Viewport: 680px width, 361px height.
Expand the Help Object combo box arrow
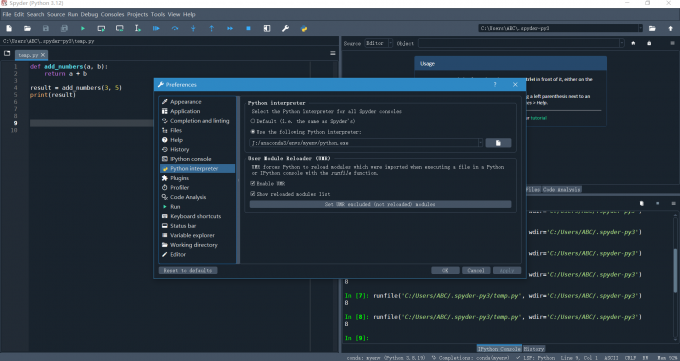click(621, 43)
